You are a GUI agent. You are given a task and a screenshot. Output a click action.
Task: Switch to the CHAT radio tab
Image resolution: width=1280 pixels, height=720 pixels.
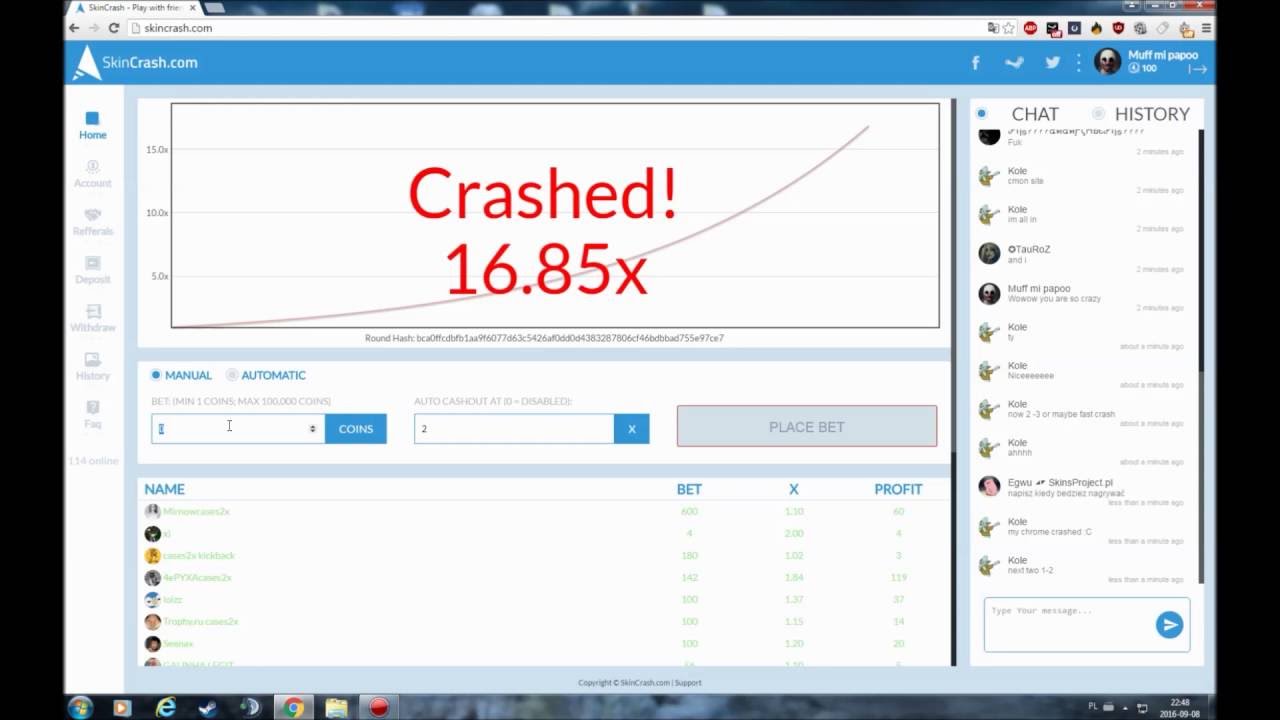pyautogui.click(x=982, y=114)
